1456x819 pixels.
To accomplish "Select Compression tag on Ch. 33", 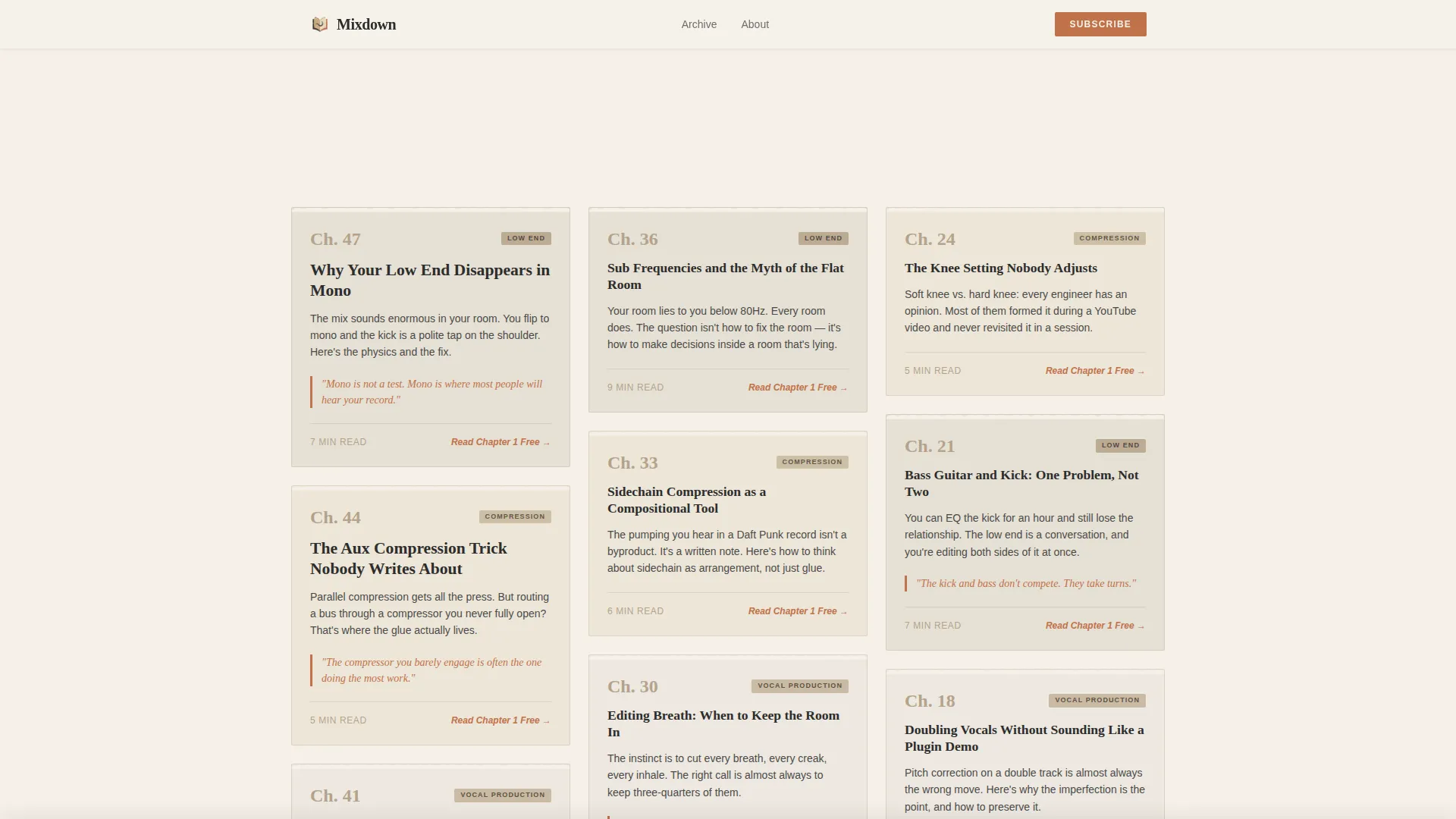I will pyautogui.click(x=812, y=462).
